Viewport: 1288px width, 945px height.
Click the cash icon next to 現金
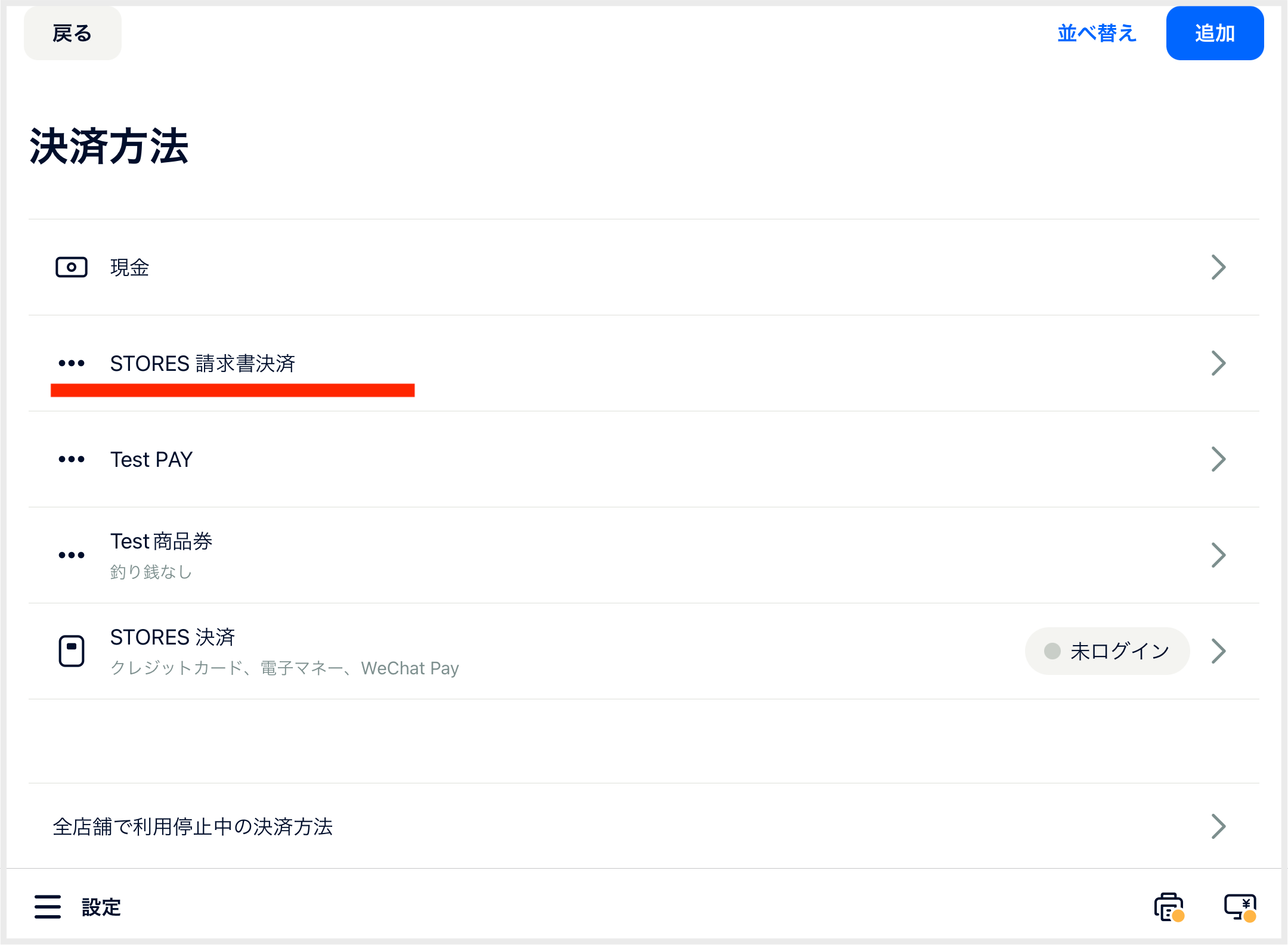72,267
